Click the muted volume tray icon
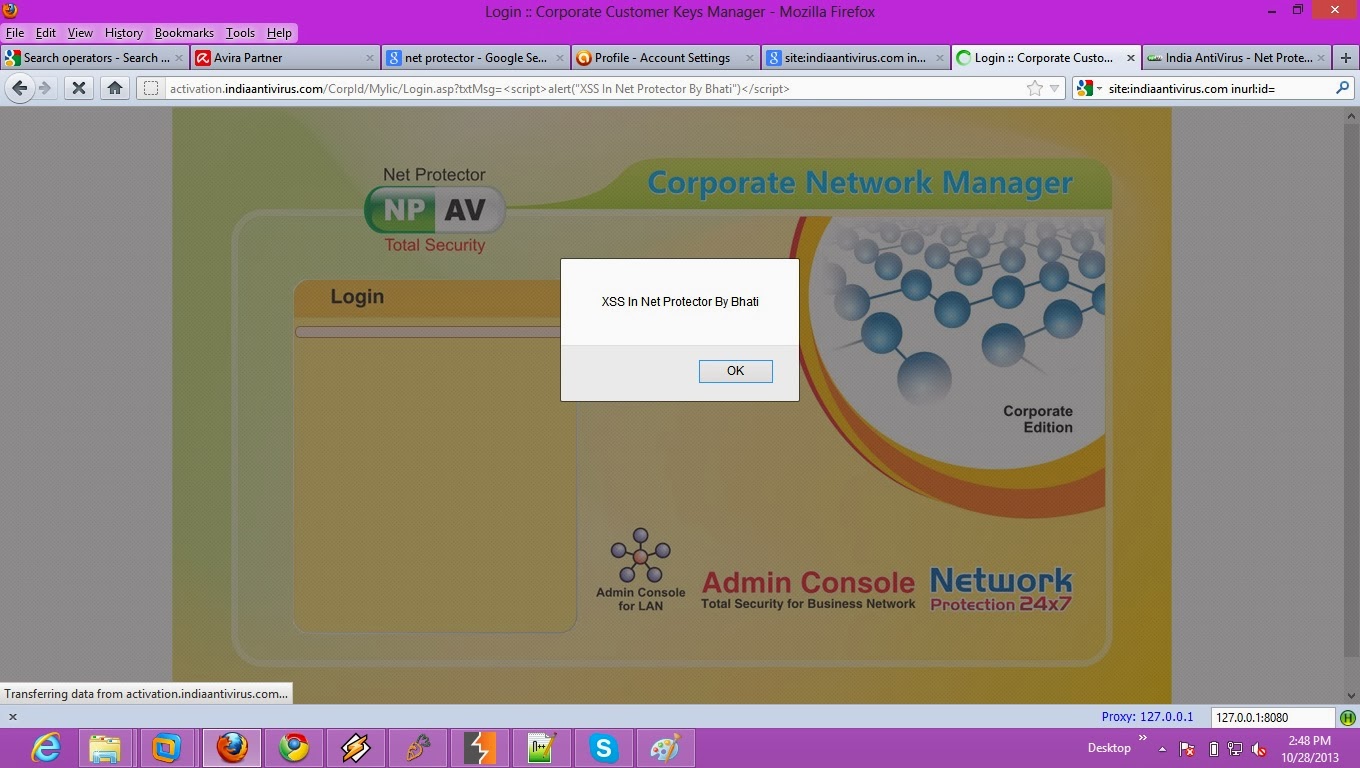Screen dimensions: 1360x768 tap(1260, 748)
